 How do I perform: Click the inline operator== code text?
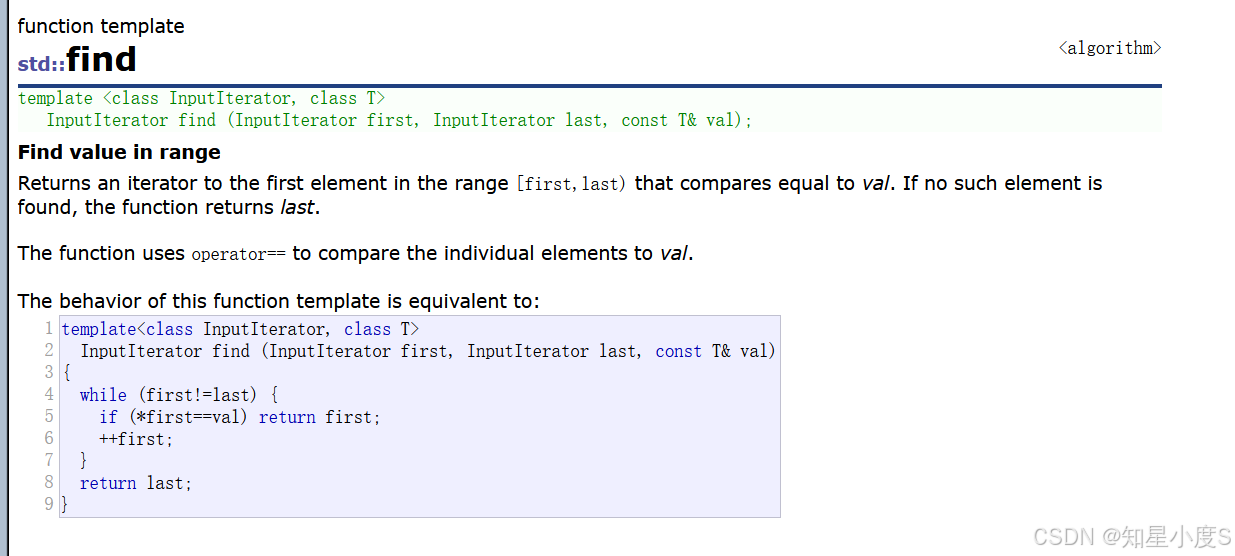point(238,254)
